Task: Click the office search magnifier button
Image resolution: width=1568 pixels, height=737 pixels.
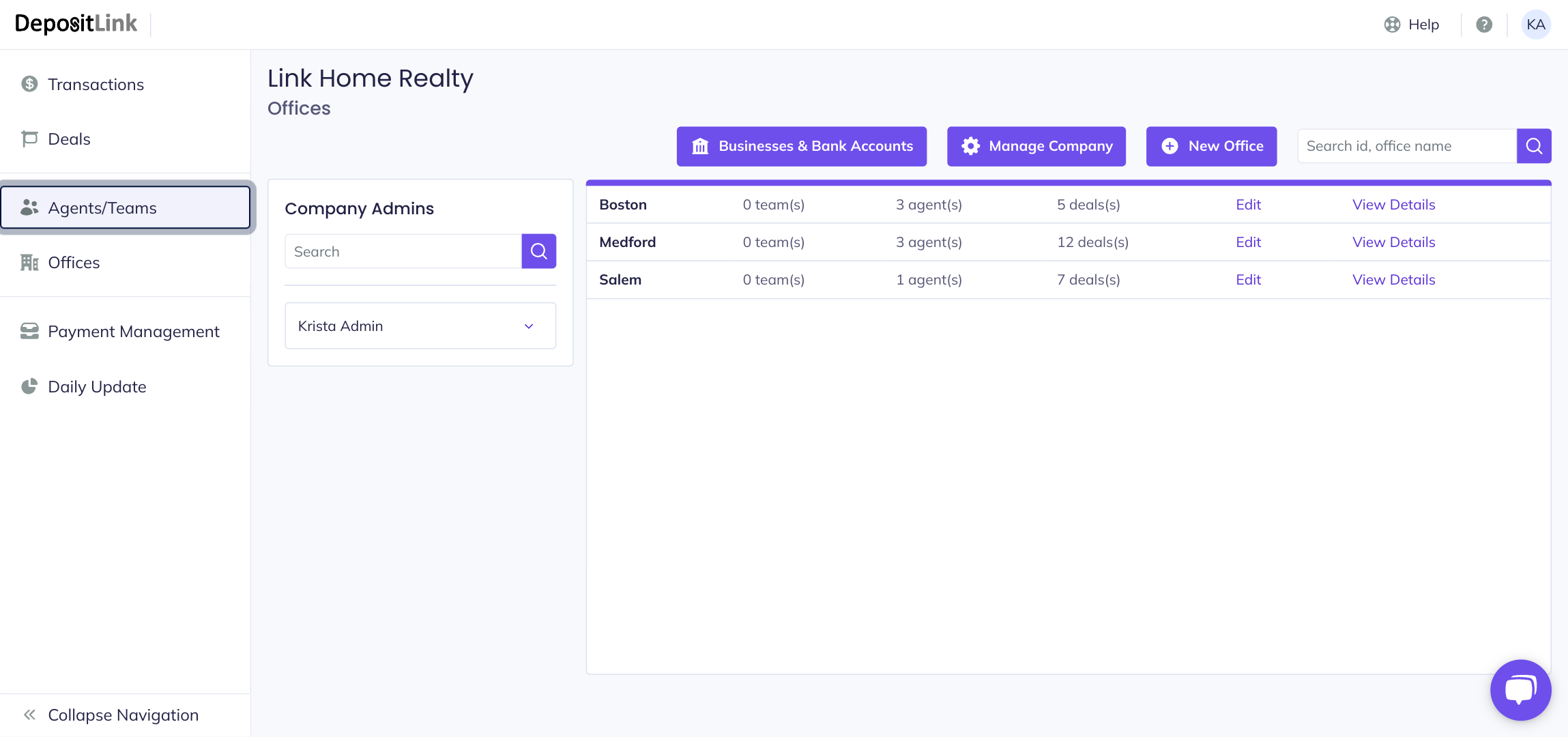Action: [1534, 146]
